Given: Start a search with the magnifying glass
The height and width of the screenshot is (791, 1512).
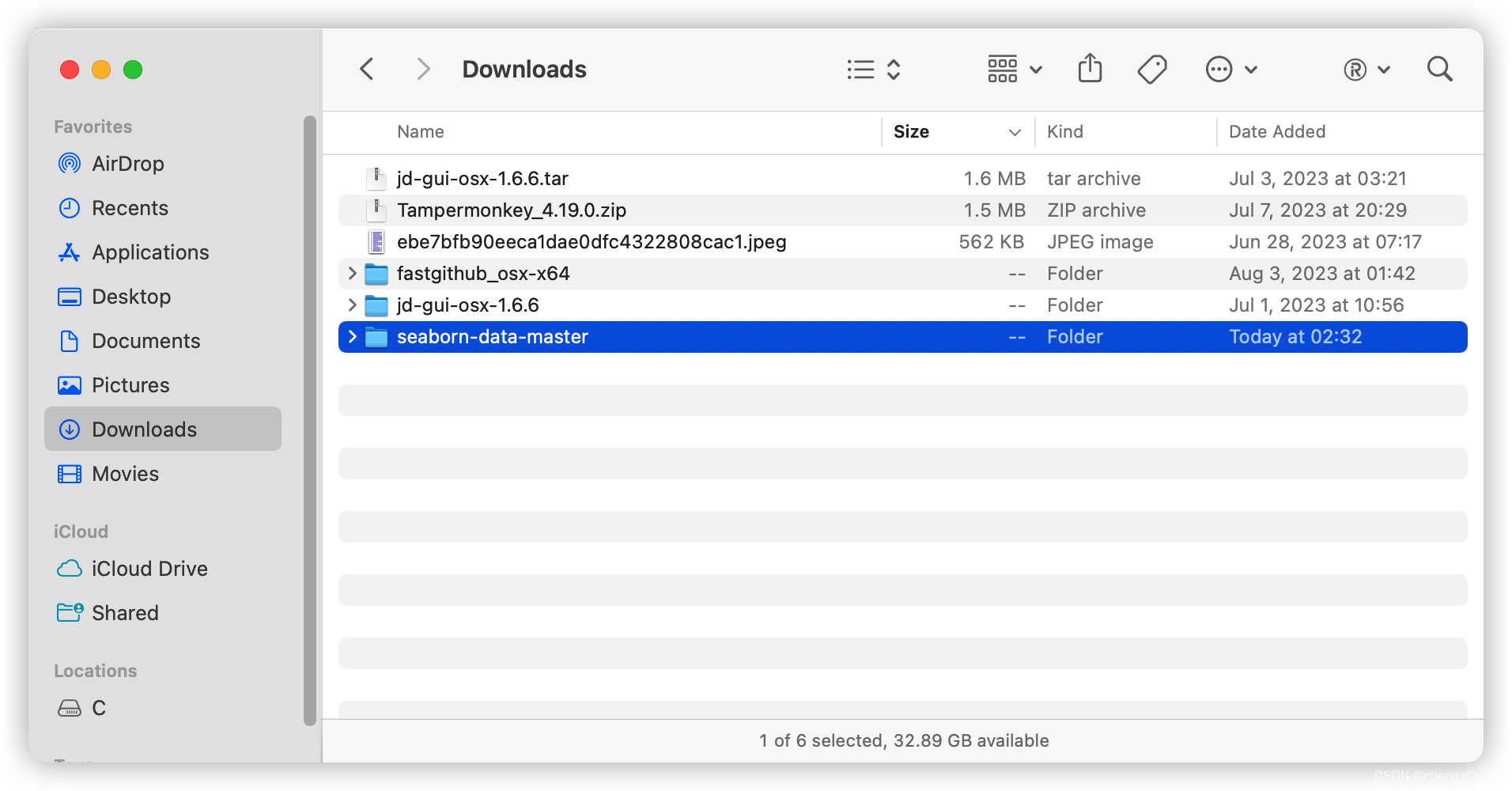Looking at the screenshot, I should tap(1439, 69).
